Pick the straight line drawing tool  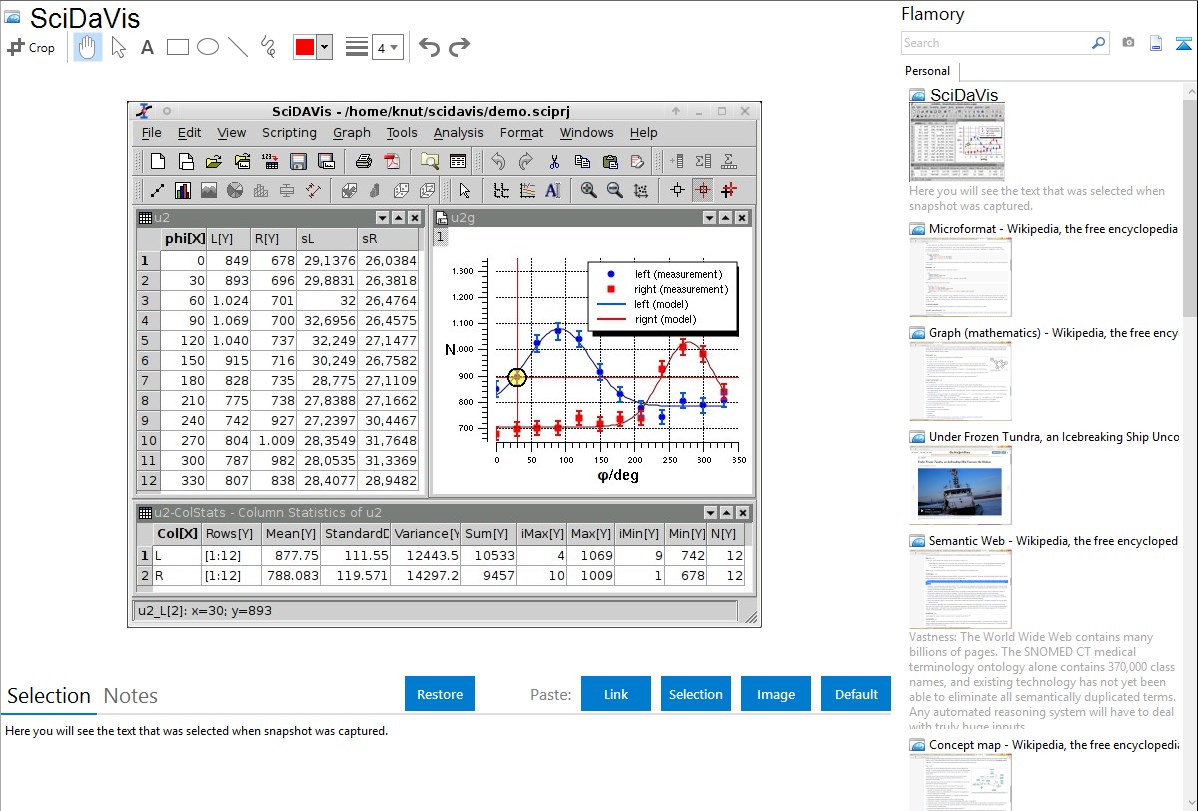(x=238, y=47)
